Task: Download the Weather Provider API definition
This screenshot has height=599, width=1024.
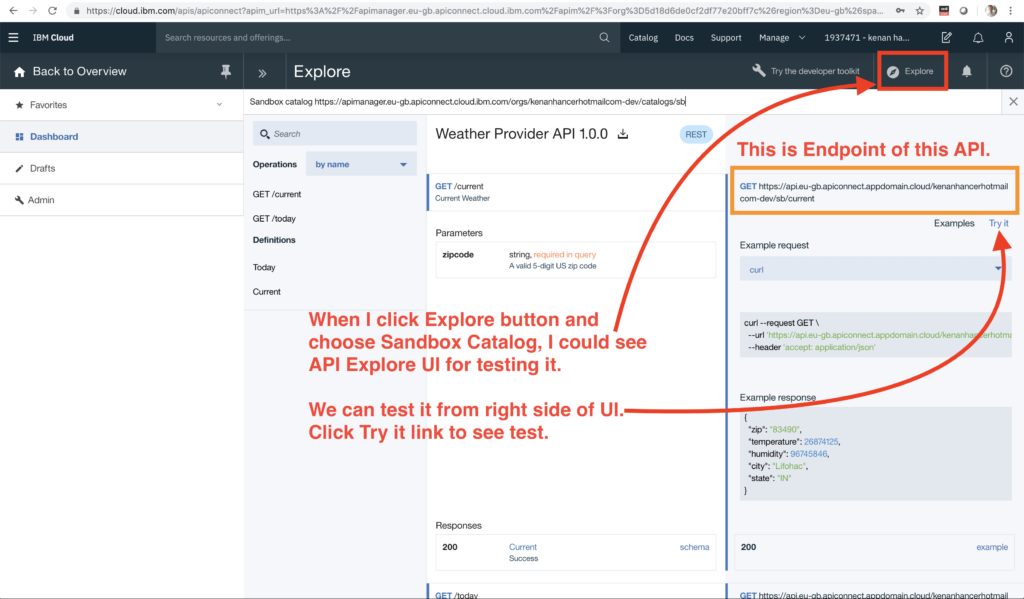Action: pyautogui.click(x=623, y=134)
